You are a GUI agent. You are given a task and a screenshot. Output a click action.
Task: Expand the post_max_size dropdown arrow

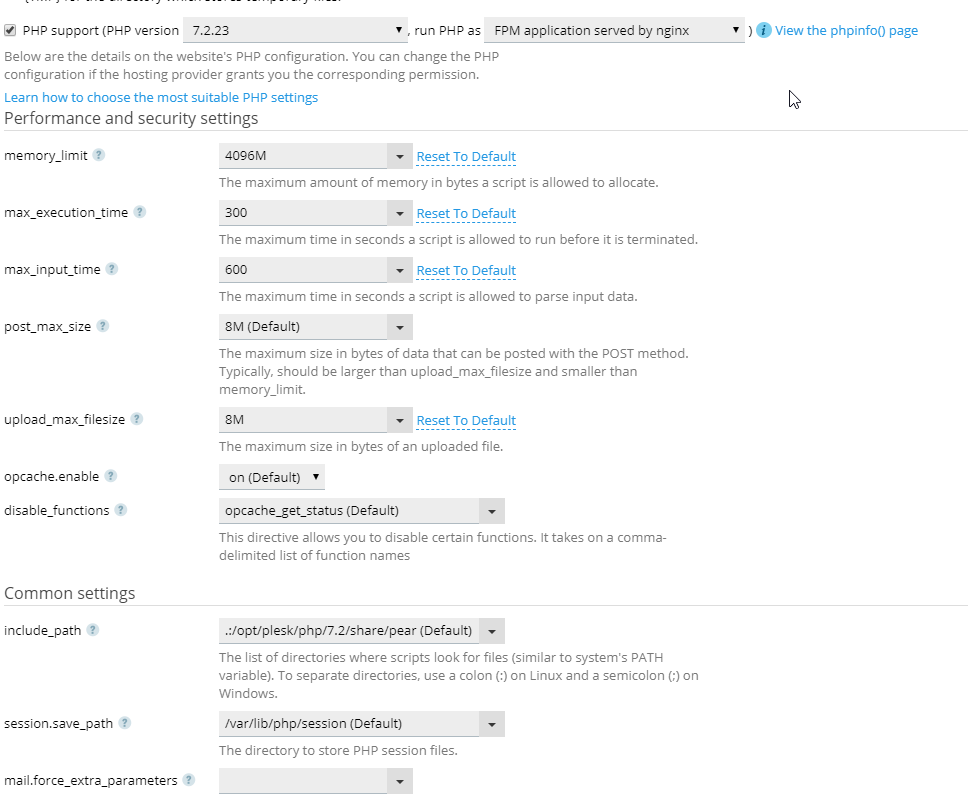click(399, 327)
